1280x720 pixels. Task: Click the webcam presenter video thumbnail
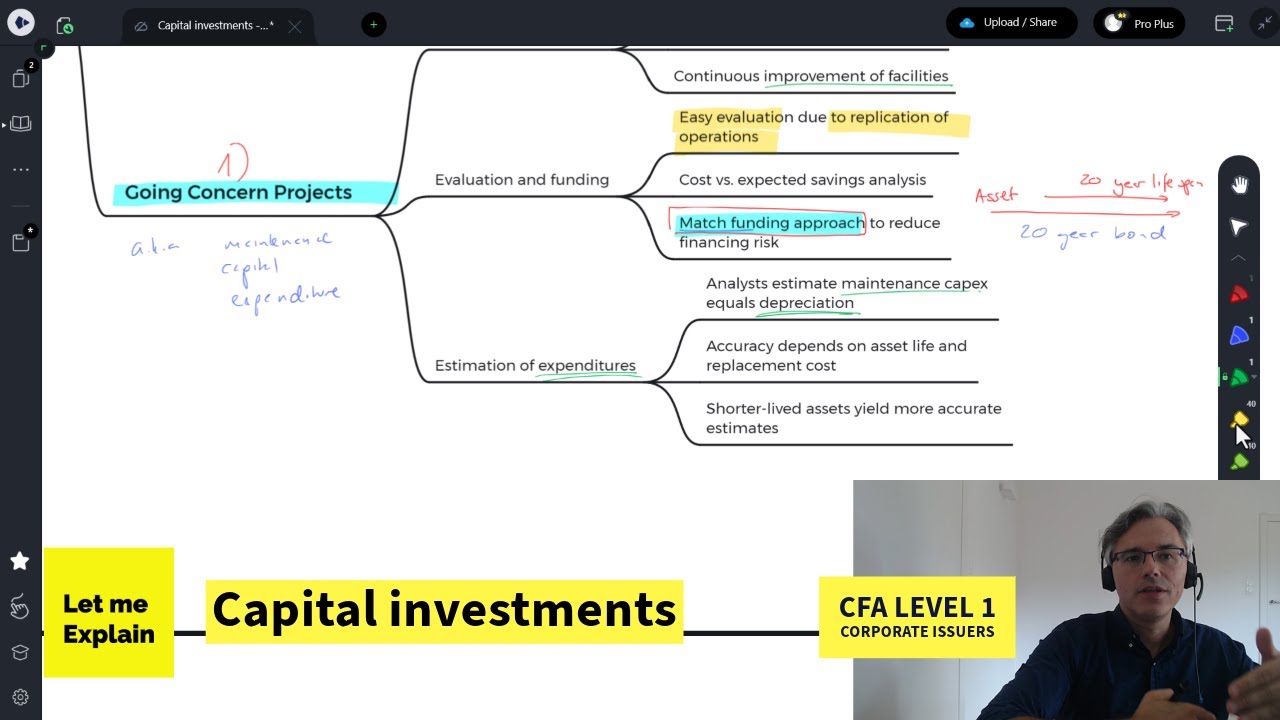(x=1066, y=600)
